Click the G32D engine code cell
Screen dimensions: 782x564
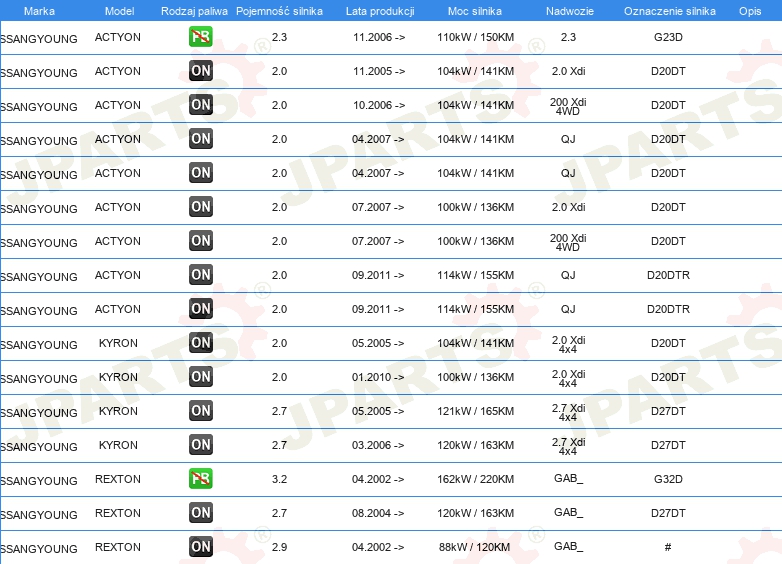[668, 479]
